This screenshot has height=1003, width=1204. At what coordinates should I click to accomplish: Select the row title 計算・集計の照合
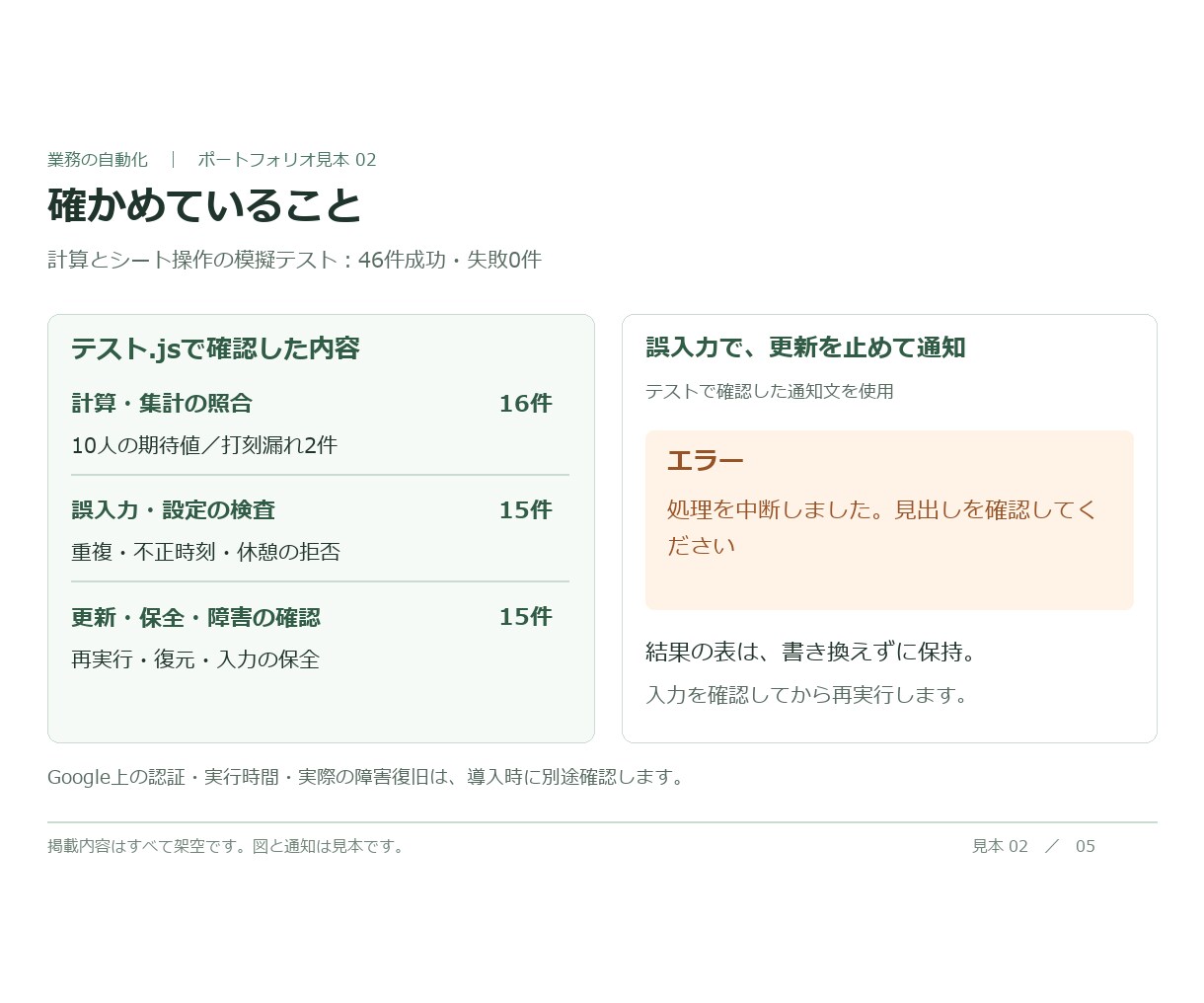(162, 404)
